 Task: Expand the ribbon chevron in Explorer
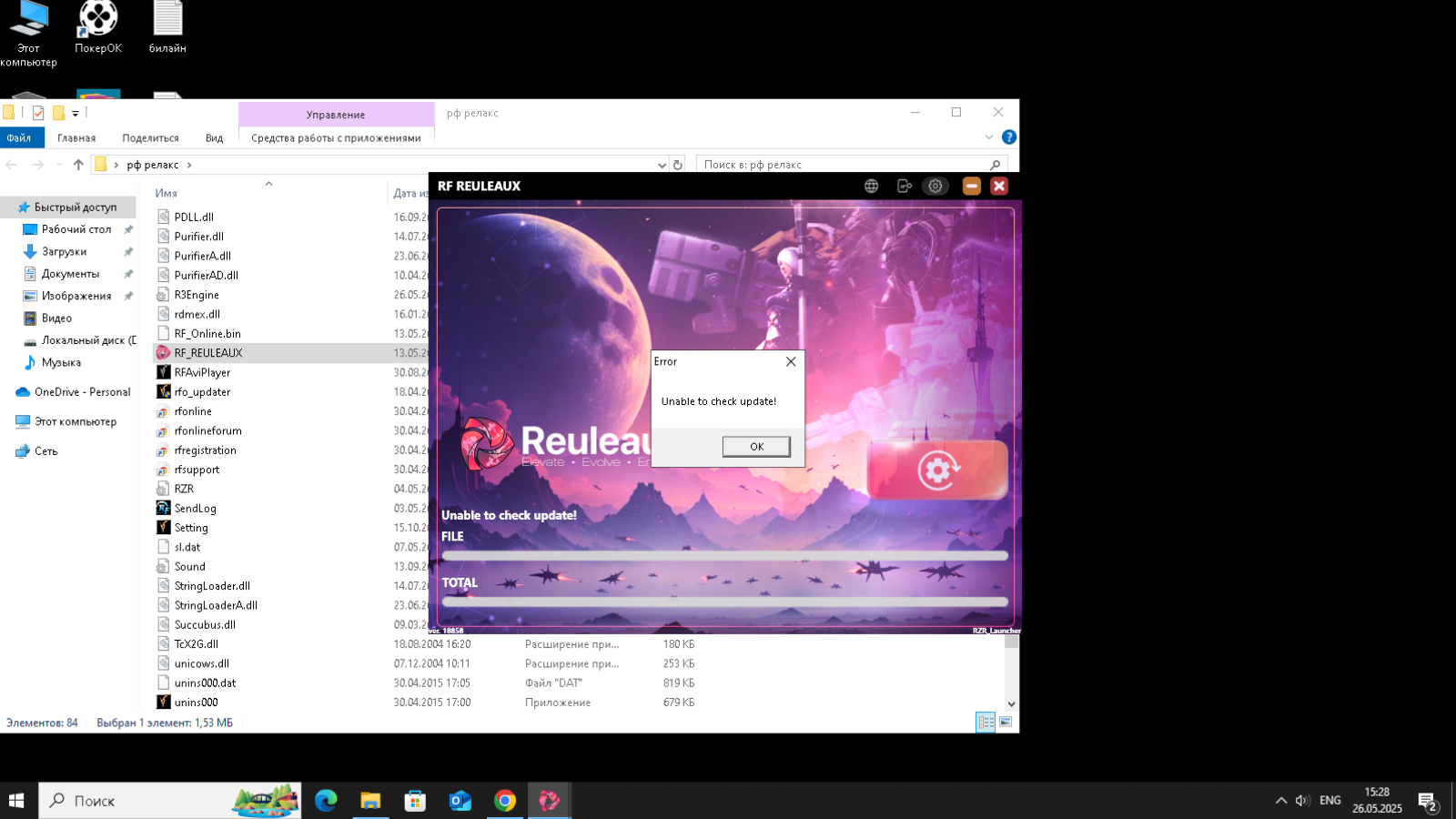point(989,137)
